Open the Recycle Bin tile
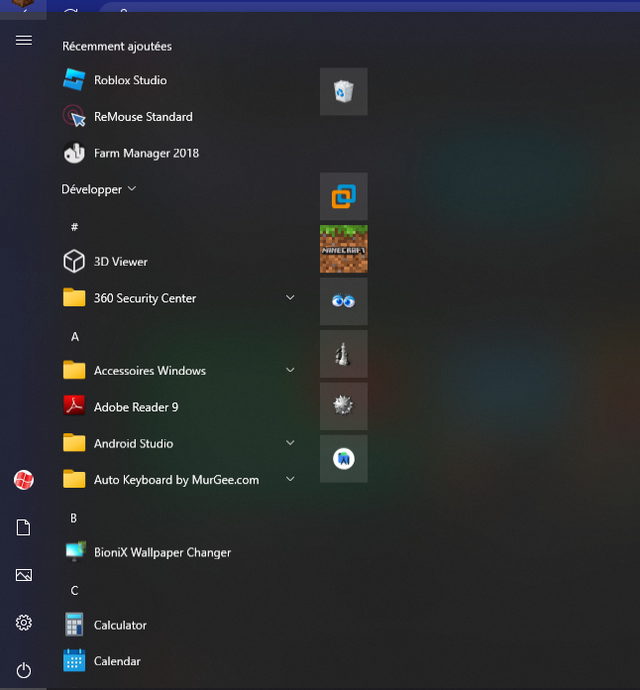This screenshot has height=690, width=640. pos(344,92)
